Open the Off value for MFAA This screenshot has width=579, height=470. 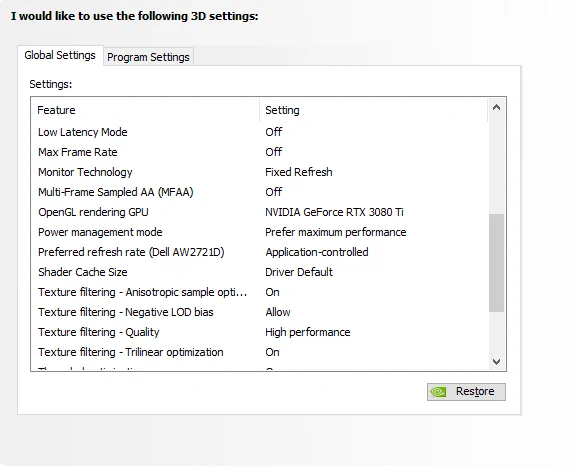click(274, 192)
